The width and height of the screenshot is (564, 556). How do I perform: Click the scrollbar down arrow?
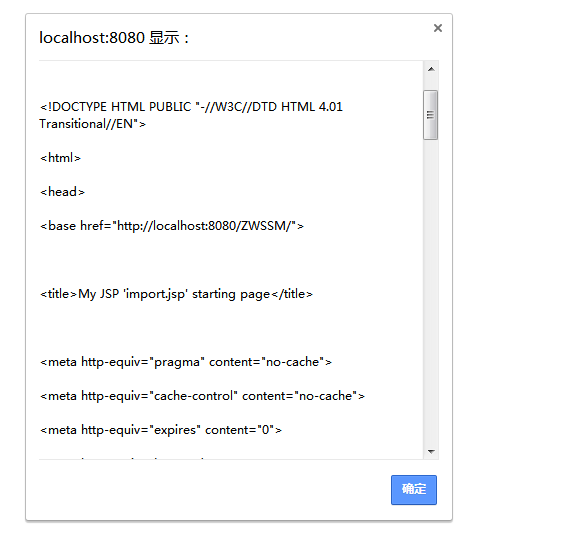tap(431, 451)
